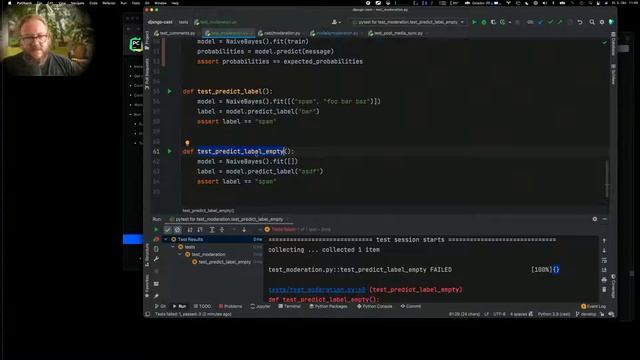Click wrench icon in Run panel sidebar
The height and width of the screenshot is (360, 640).
(x=156, y=259)
